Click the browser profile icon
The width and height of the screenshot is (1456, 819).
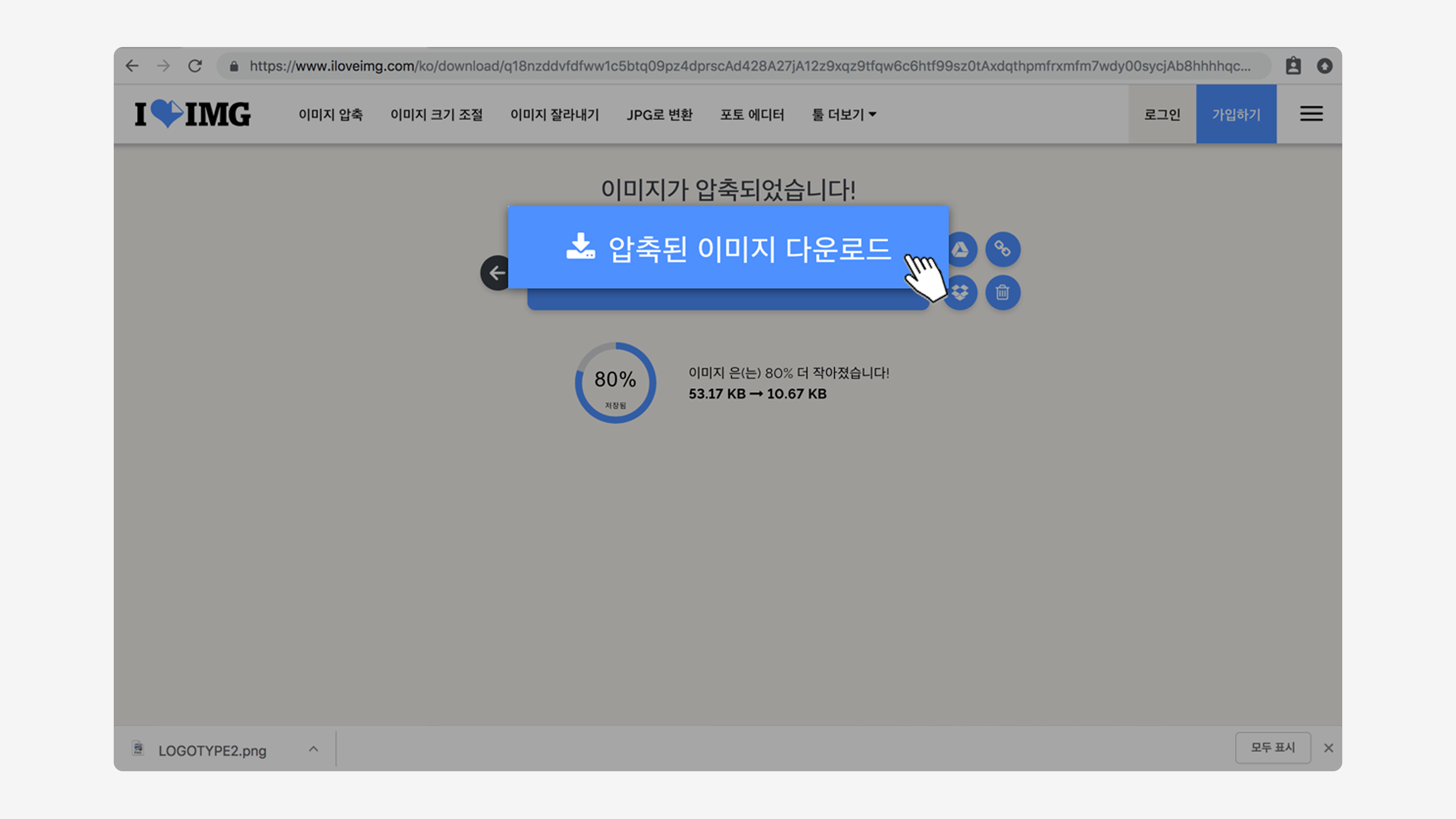pyautogui.click(x=1293, y=66)
